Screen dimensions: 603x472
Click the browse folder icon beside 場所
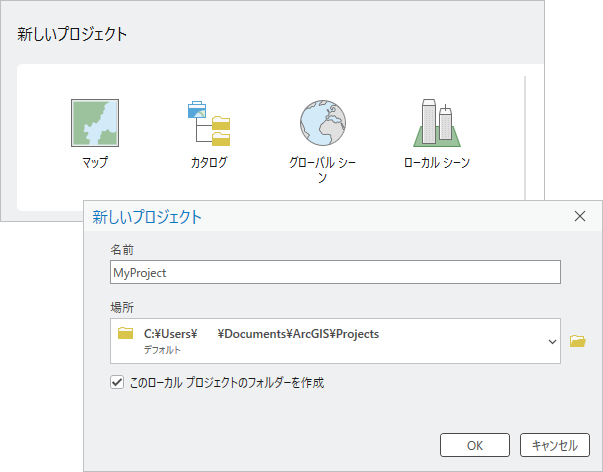[x=577, y=341]
